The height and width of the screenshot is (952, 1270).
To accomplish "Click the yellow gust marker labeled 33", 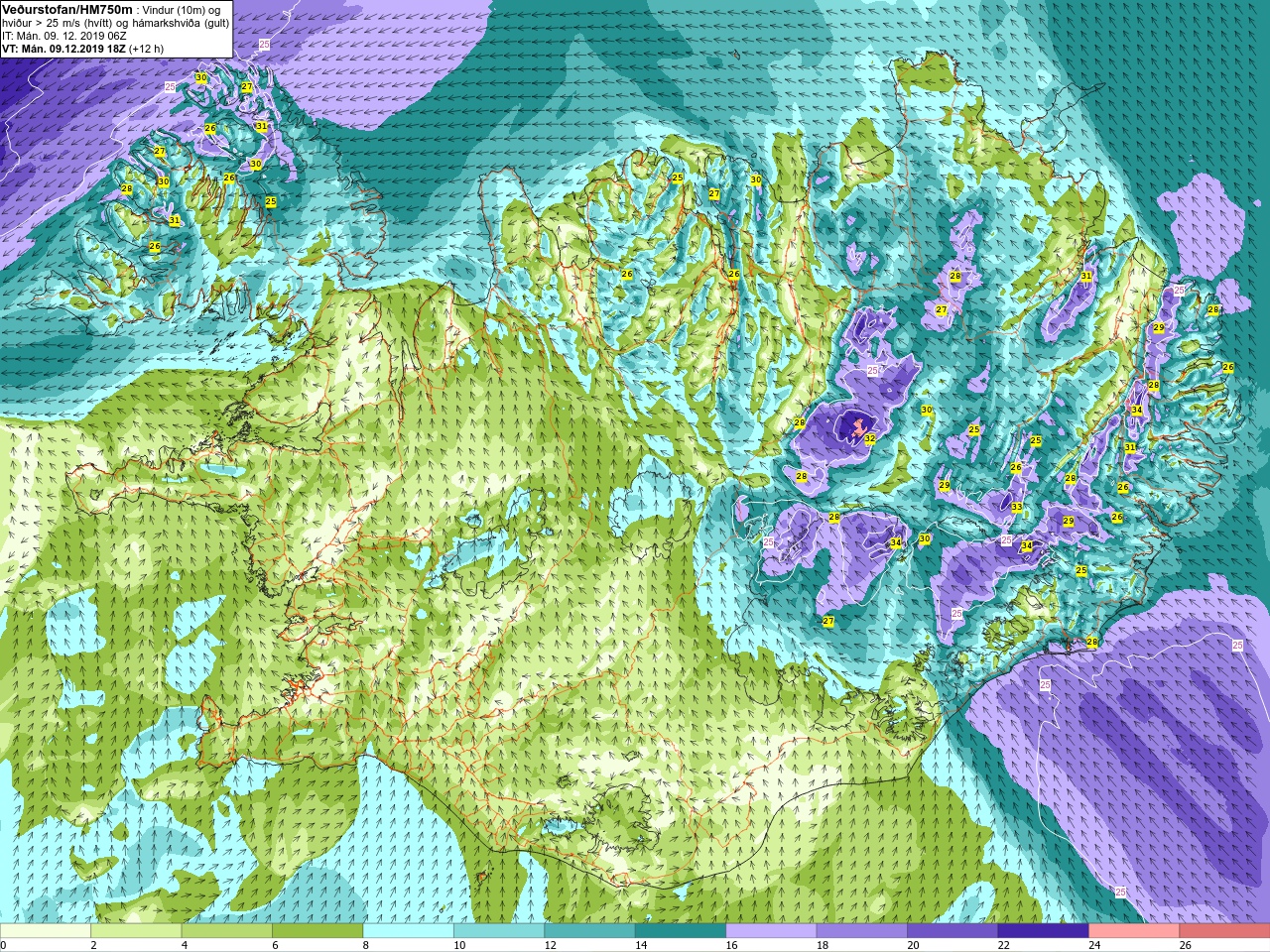I will click(x=1017, y=507).
